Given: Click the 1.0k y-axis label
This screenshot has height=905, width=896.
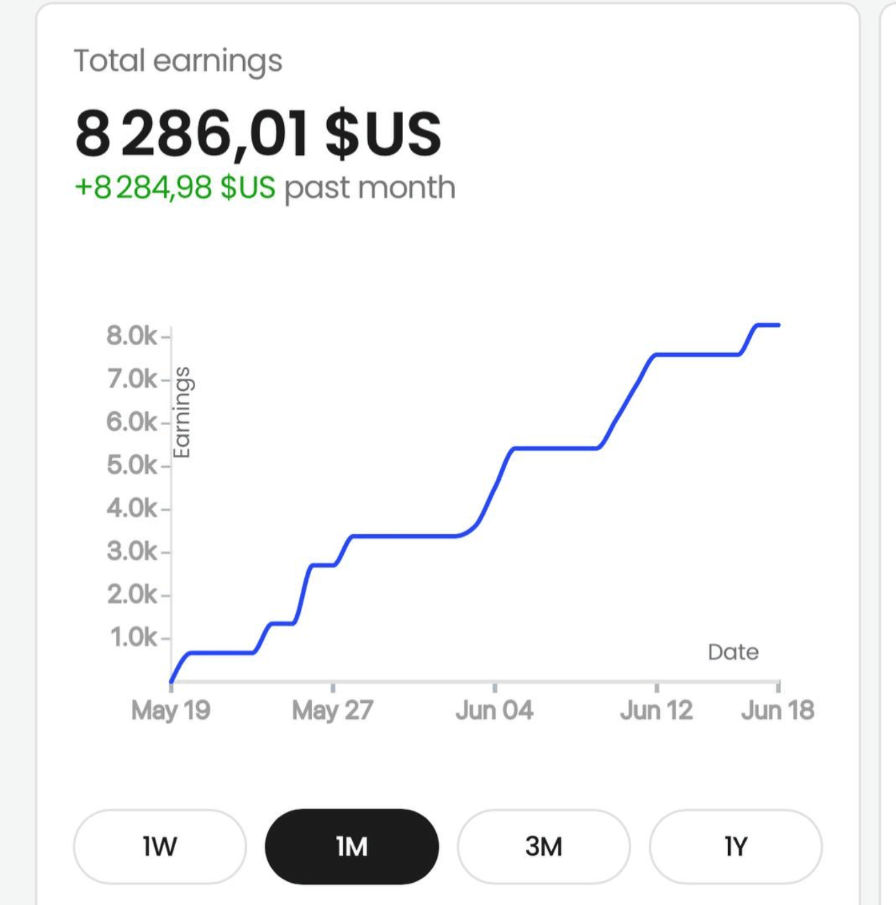Looking at the screenshot, I should point(131,638).
